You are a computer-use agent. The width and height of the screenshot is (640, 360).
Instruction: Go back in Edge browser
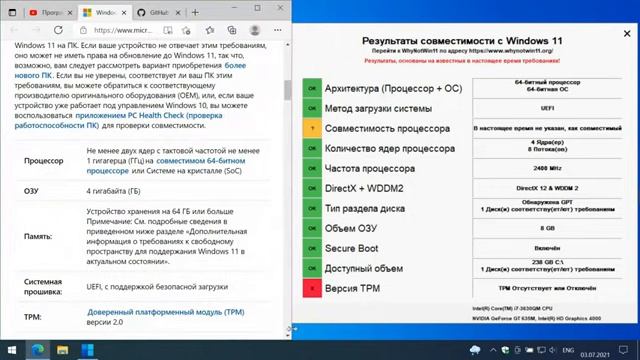pos(14,30)
